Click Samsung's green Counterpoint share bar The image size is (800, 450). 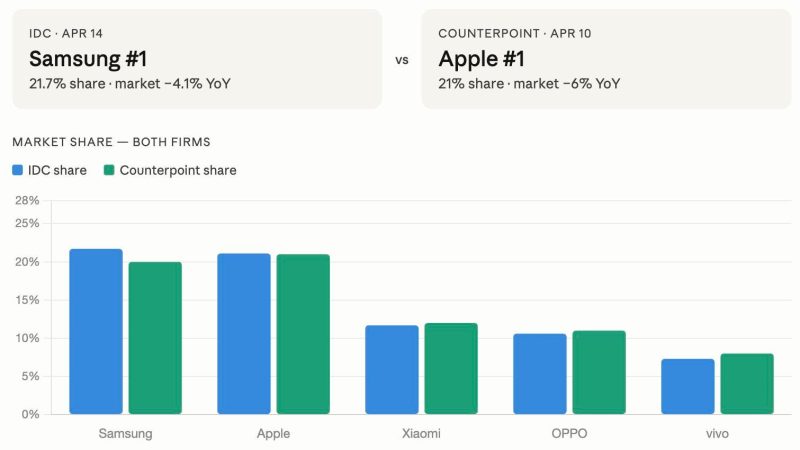click(155, 338)
